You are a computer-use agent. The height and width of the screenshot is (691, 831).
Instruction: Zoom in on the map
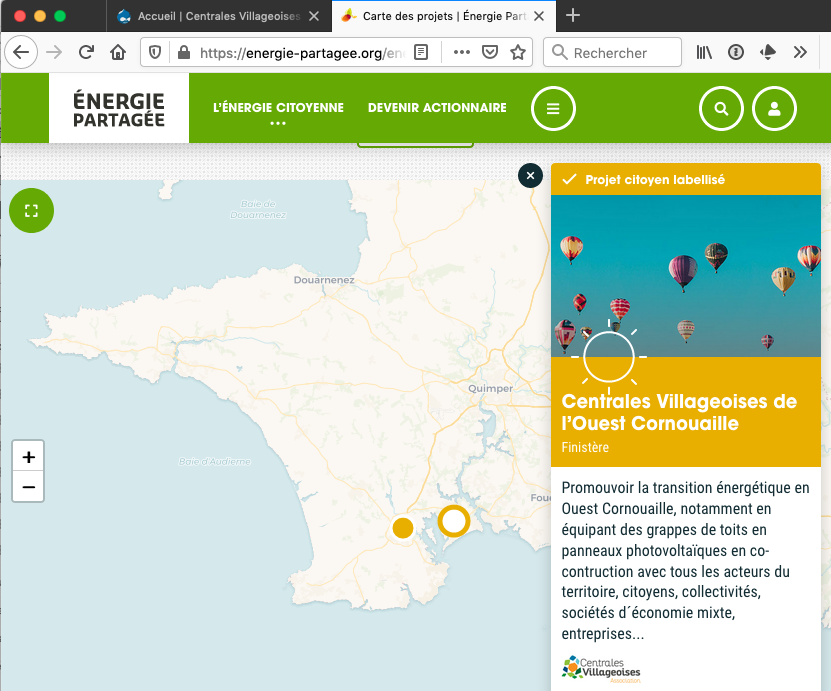point(29,456)
